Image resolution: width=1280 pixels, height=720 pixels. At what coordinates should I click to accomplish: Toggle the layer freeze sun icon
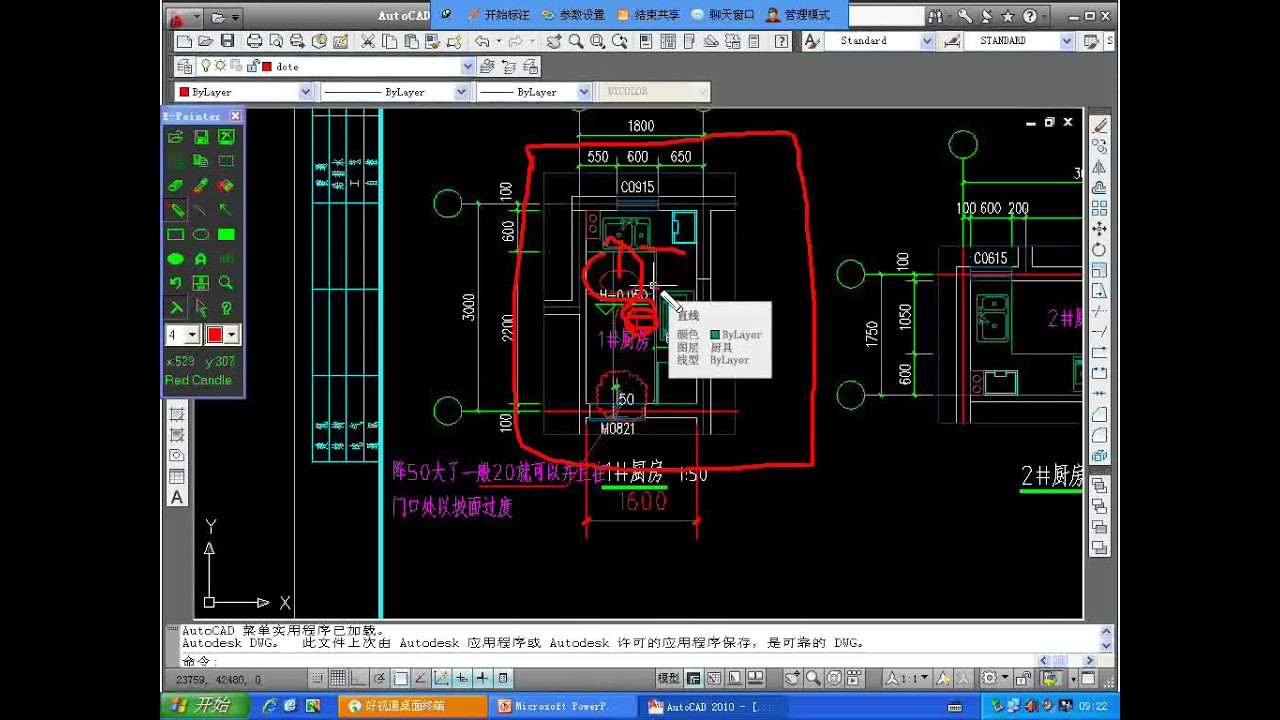(221, 66)
